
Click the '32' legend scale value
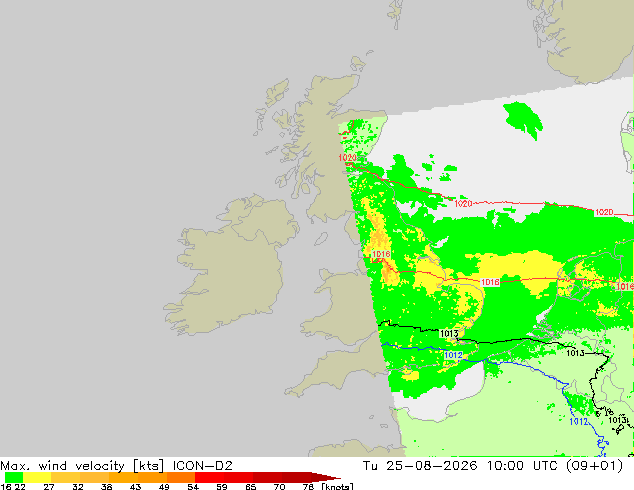(77, 486)
